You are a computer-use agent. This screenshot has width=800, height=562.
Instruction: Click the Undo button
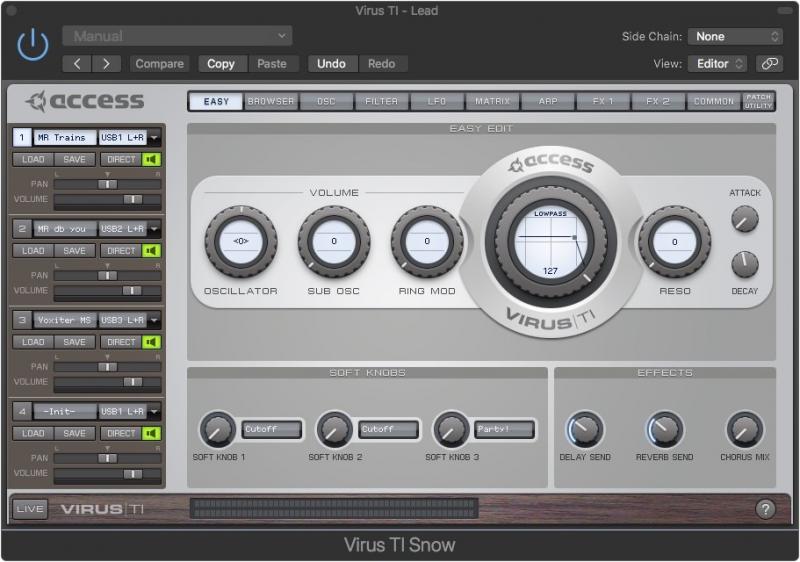coord(331,64)
